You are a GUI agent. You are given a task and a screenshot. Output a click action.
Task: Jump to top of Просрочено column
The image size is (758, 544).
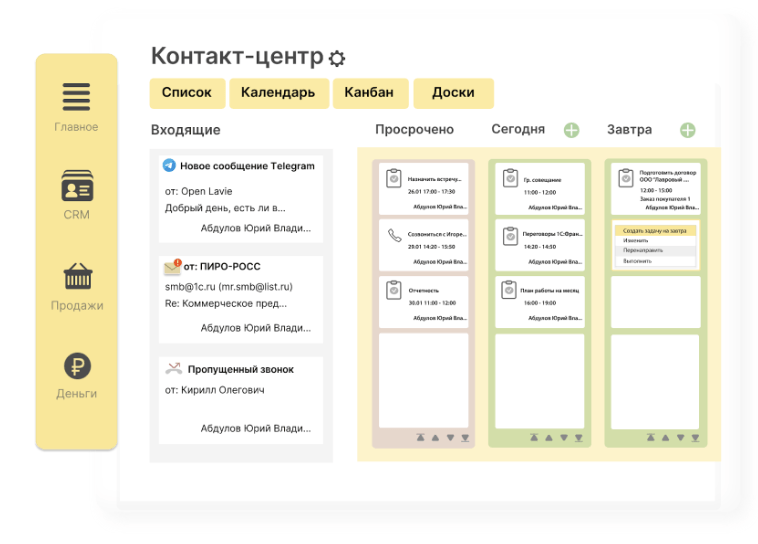421,438
